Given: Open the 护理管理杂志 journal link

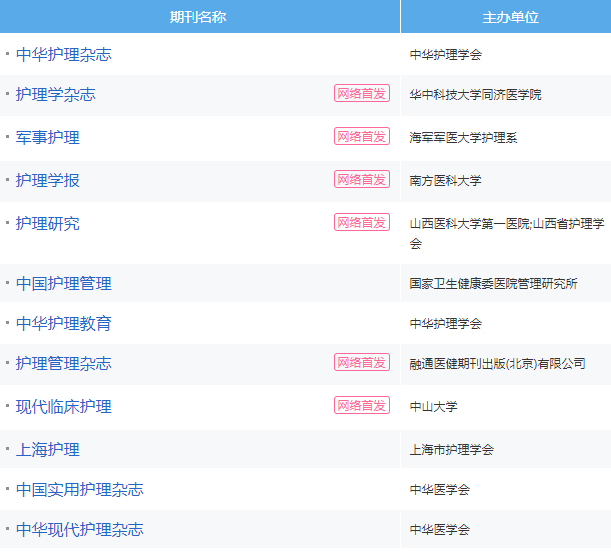Looking at the screenshot, I should 64,364.
